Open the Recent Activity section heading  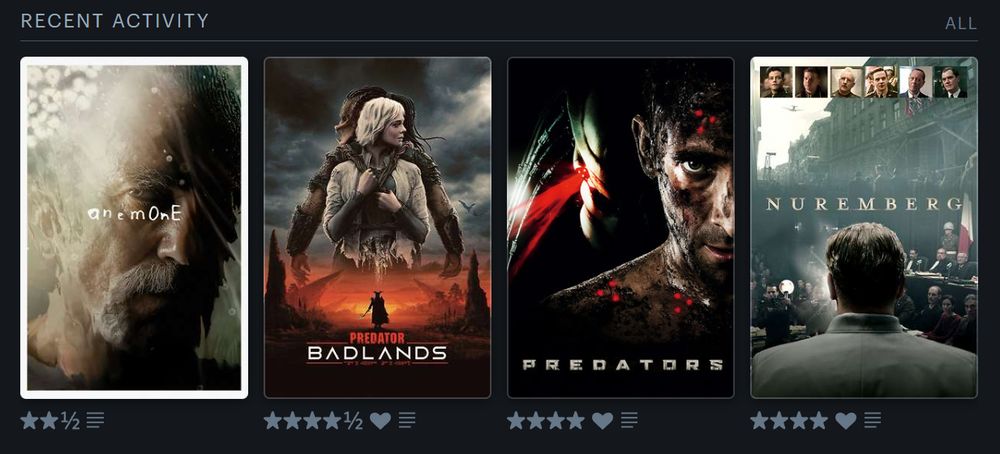pyautogui.click(x=115, y=21)
